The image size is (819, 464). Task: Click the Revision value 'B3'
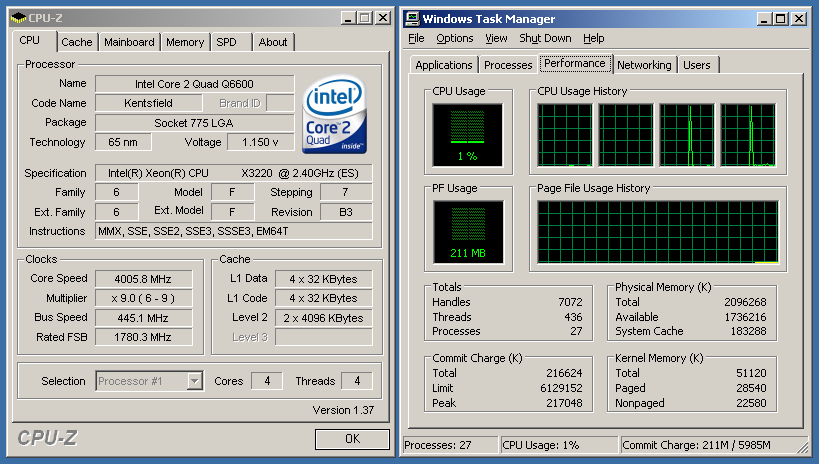coord(346,212)
